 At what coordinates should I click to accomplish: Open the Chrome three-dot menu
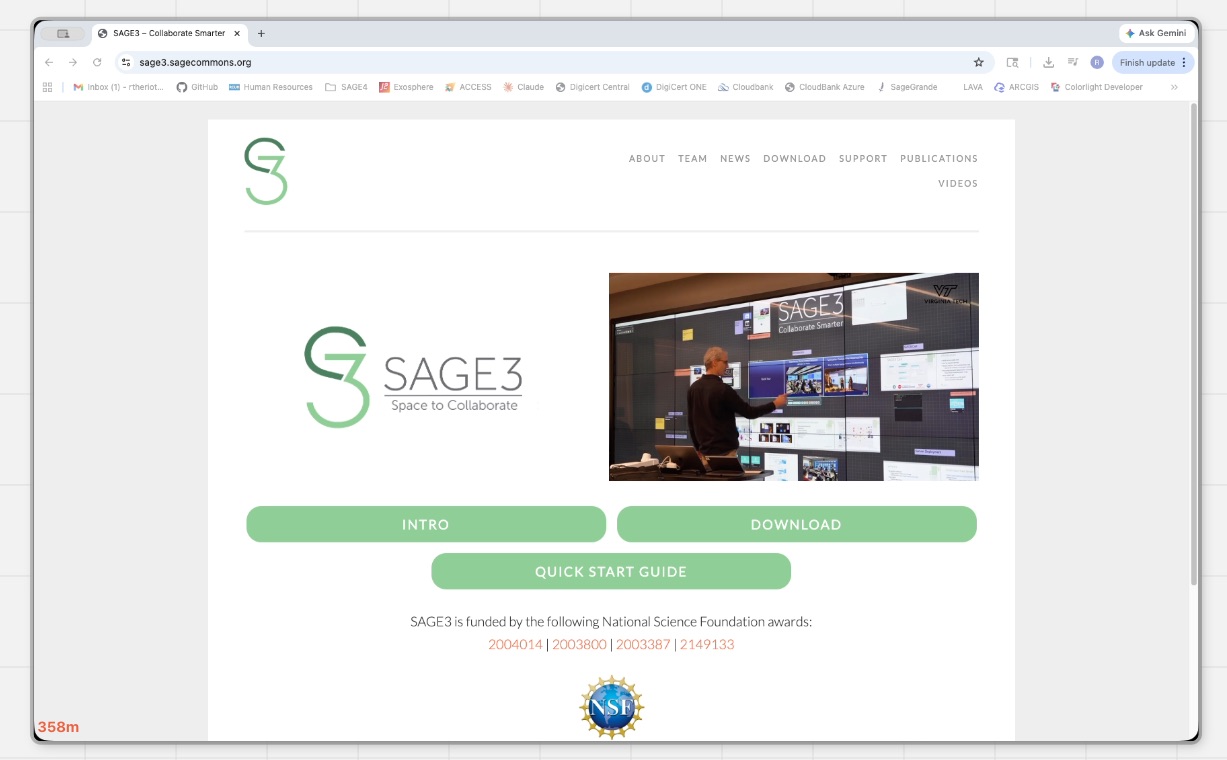tap(1184, 62)
